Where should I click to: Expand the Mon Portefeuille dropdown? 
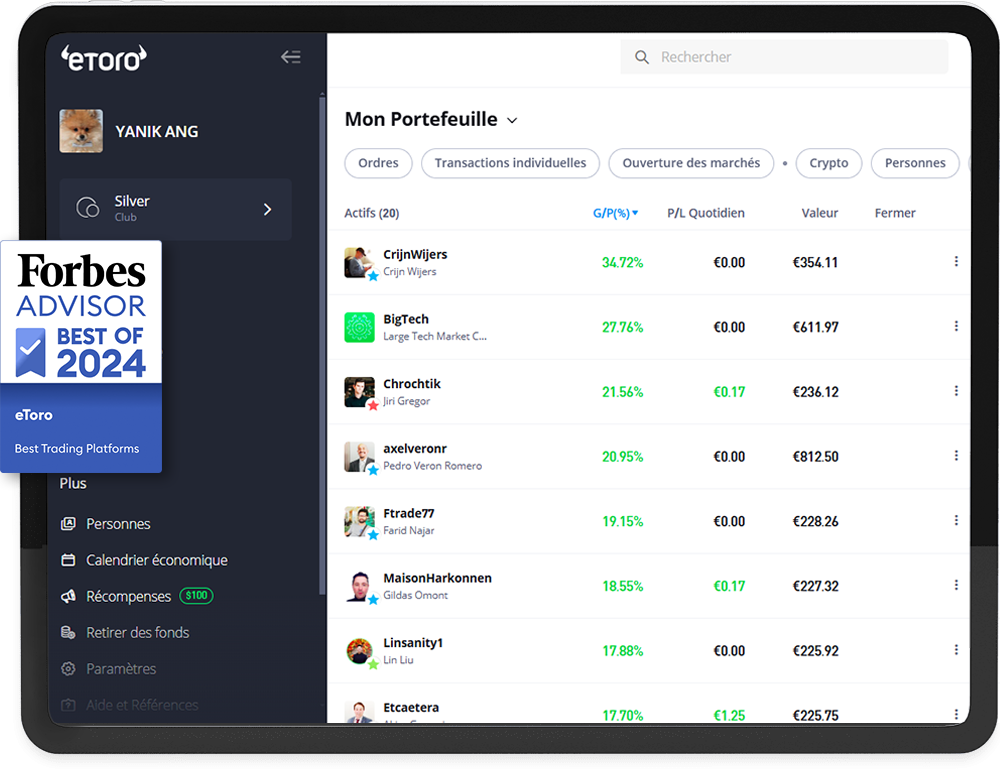tap(512, 121)
